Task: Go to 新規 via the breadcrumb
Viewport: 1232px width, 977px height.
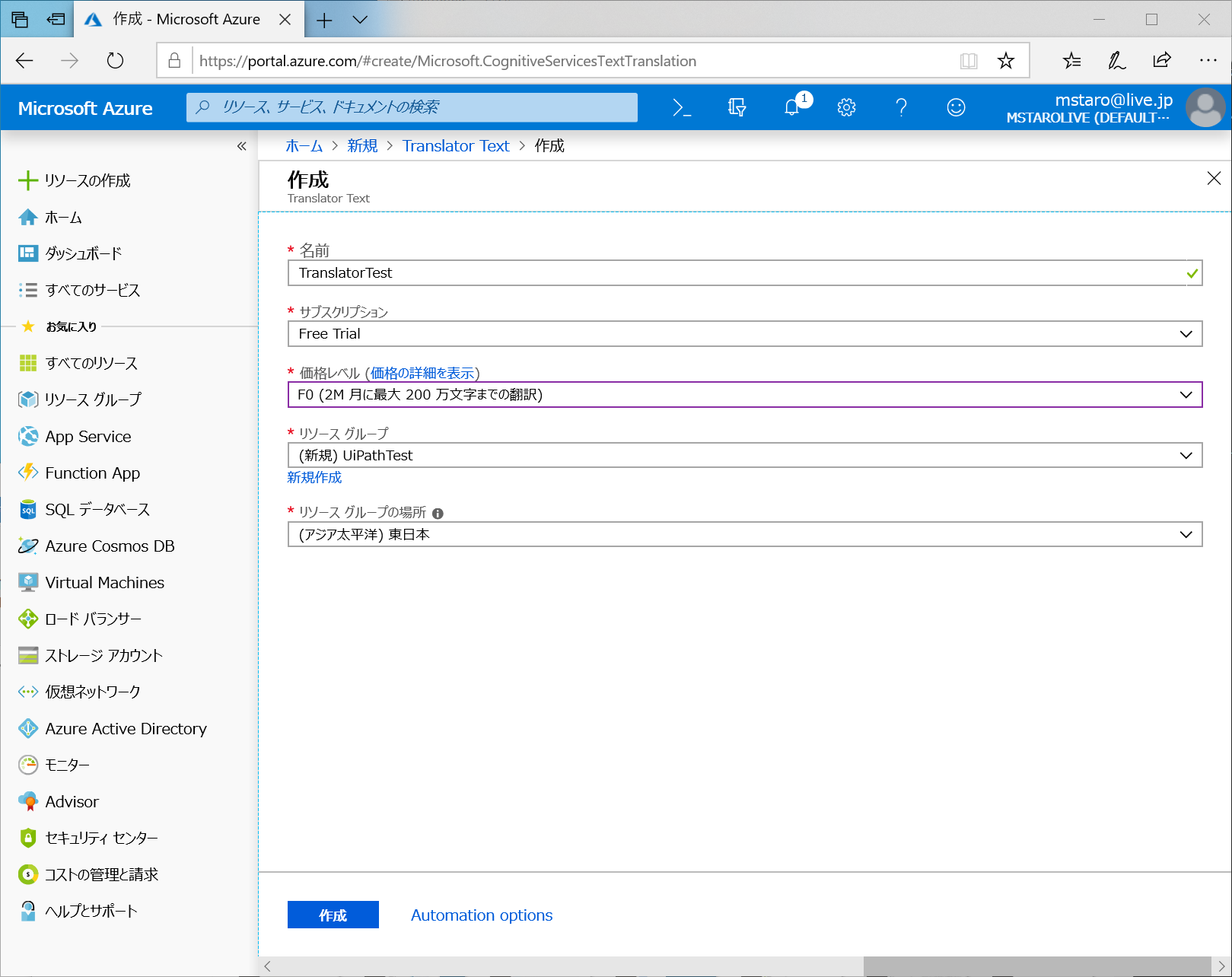Action: click(x=361, y=145)
